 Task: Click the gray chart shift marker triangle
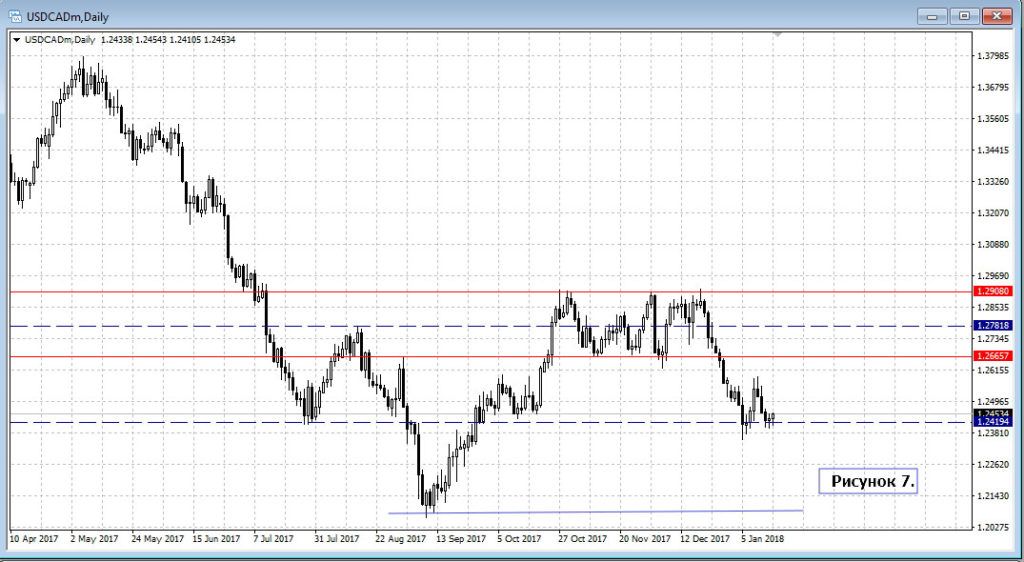coord(778,36)
